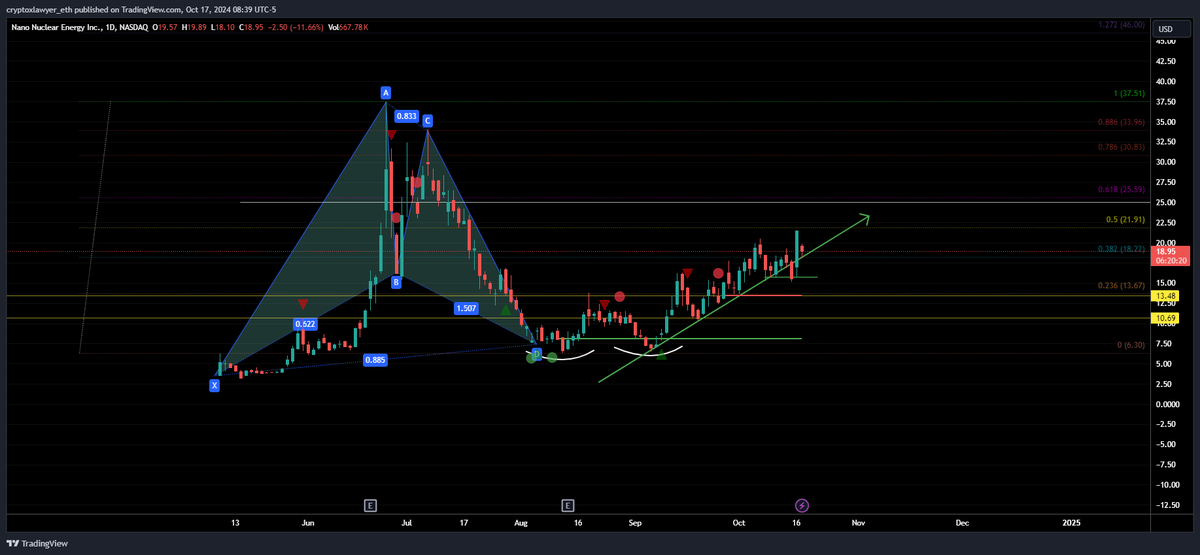The height and width of the screenshot is (555, 1200).
Task: Click the Dec label on the time axis
Action: [962, 523]
